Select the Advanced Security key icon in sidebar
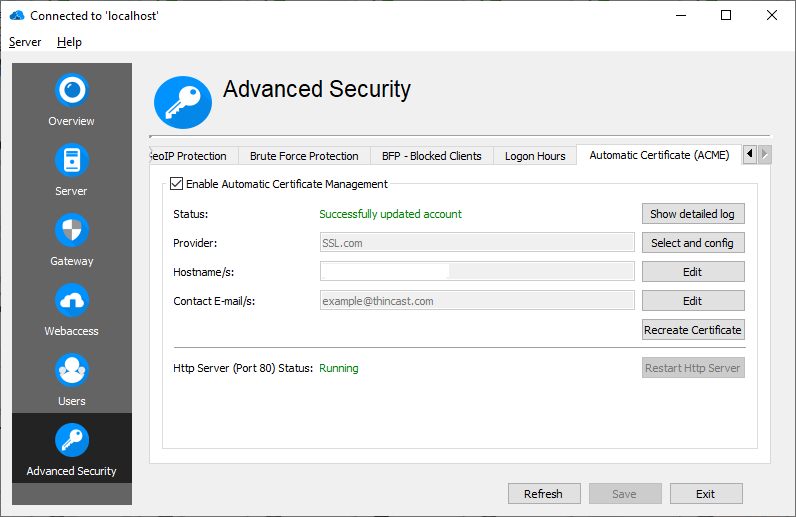Image resolution: width=796 pixels, height=517 pixels. coord(72,440)
